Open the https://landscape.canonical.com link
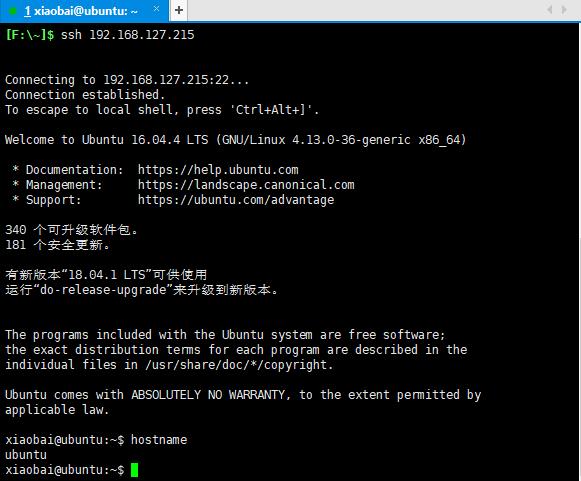Screen dimensions: 581x481 (246, 185)
